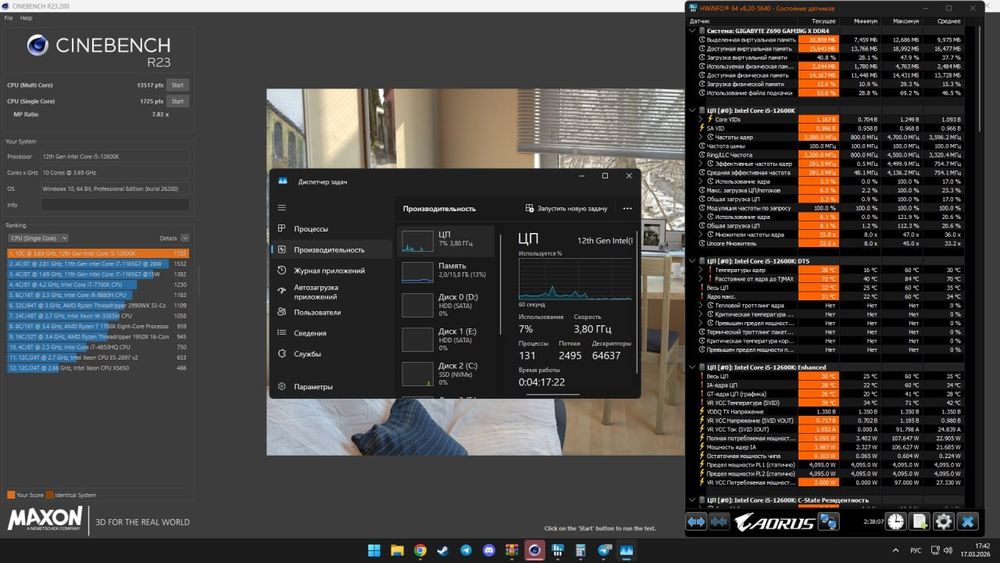Select ЦП performance graph entry

point(446,241)
